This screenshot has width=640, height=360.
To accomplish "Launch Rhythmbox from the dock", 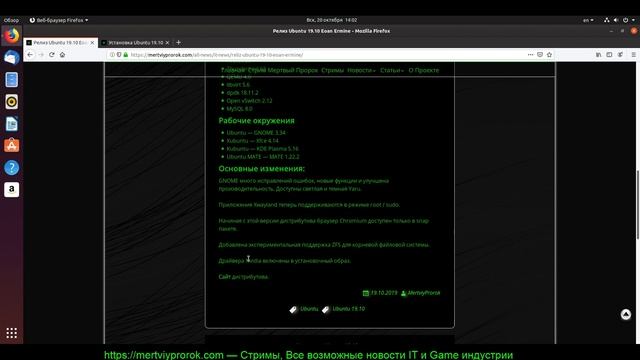I will click(11, 102).
